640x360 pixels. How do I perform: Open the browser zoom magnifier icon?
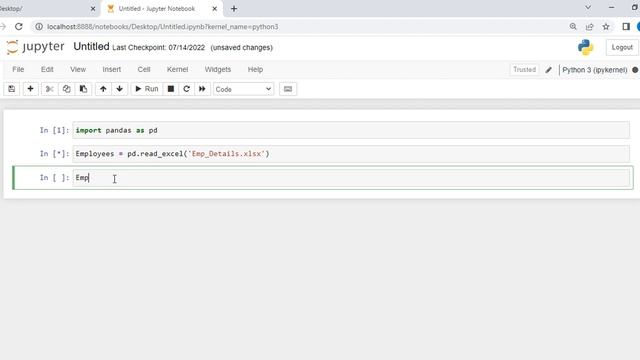coord(573,27)
